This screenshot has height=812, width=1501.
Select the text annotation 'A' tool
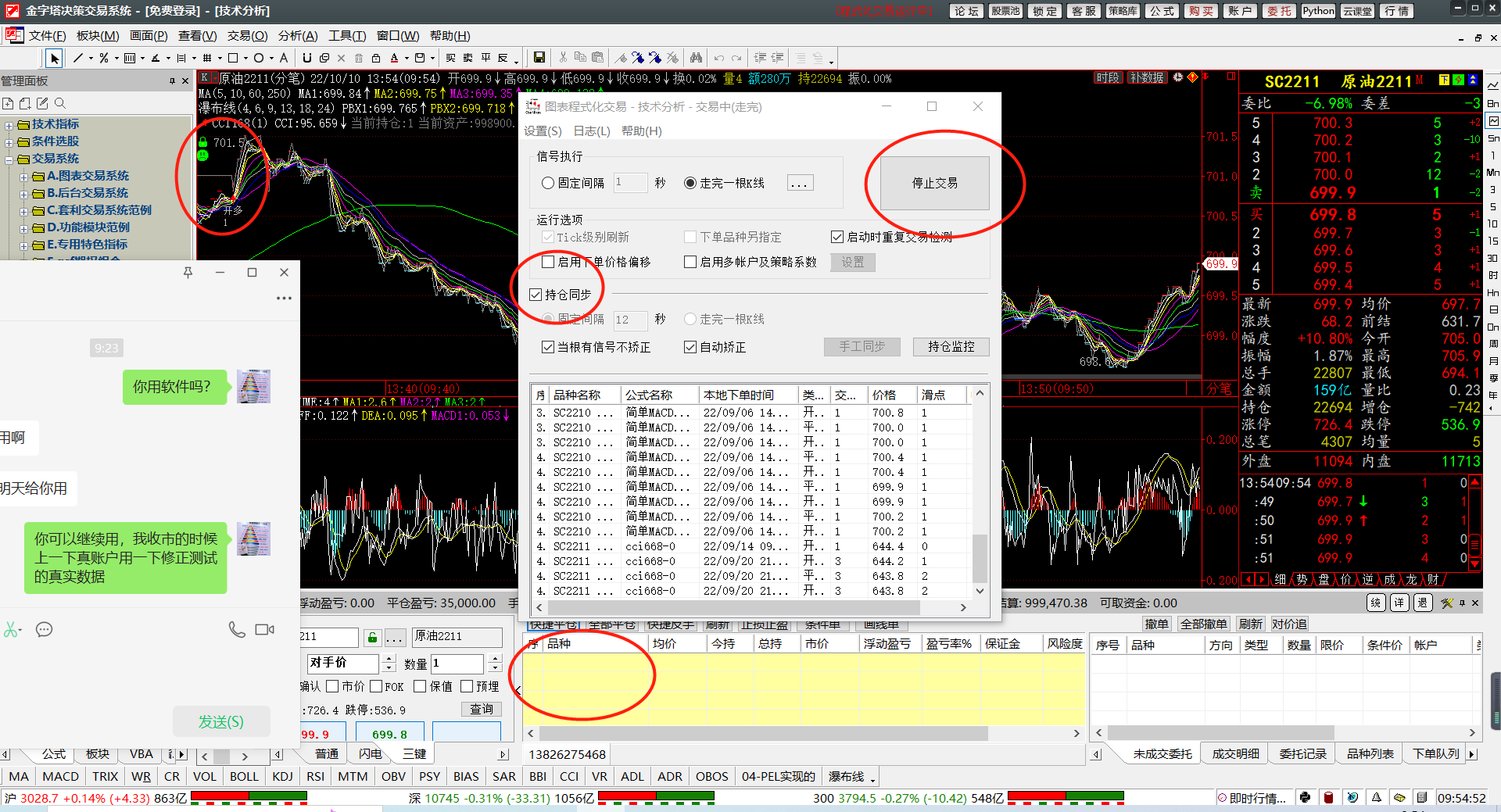(283, 58)
